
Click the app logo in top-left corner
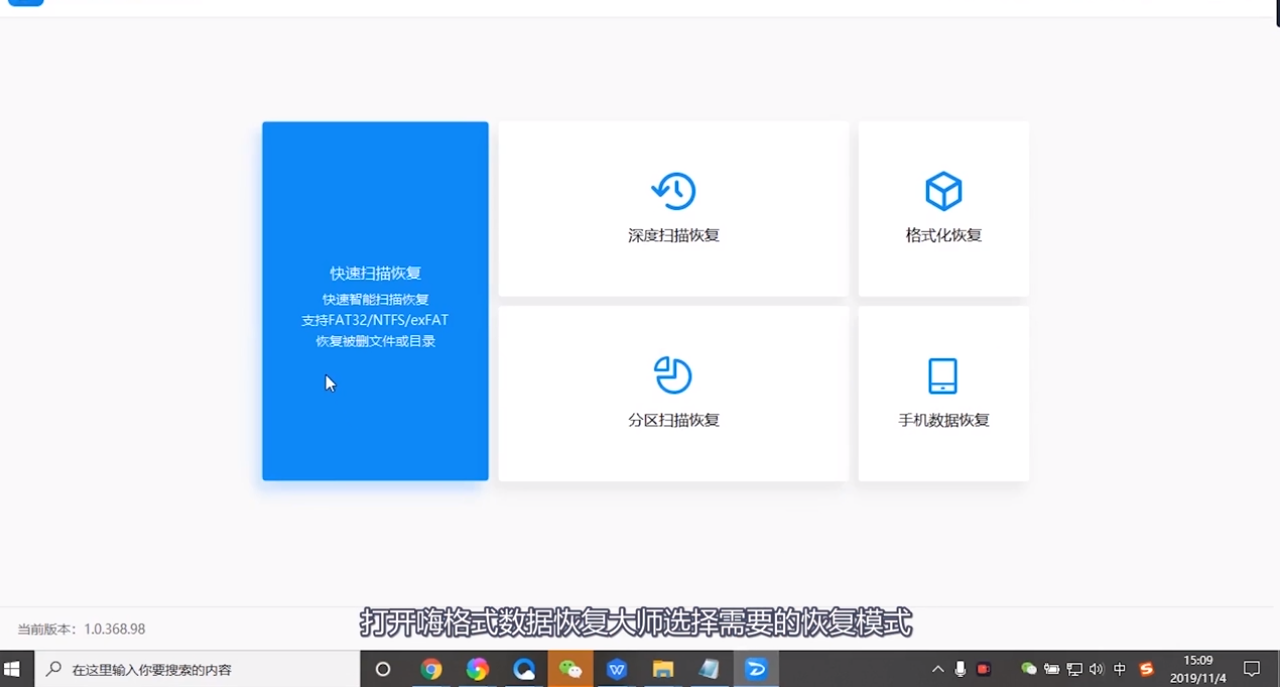coord(26,3)
